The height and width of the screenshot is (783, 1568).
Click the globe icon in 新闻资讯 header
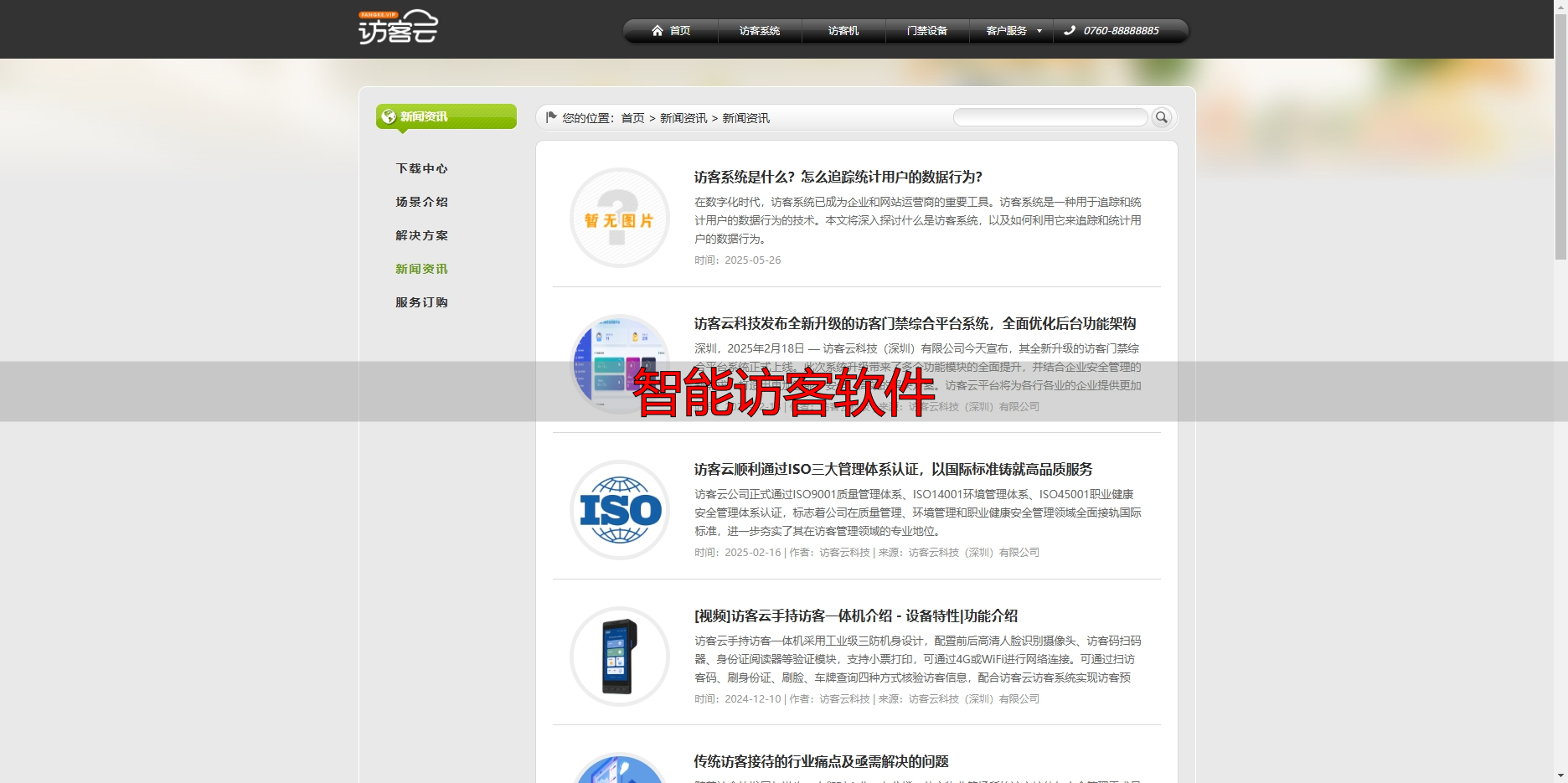tap(389, 116)
